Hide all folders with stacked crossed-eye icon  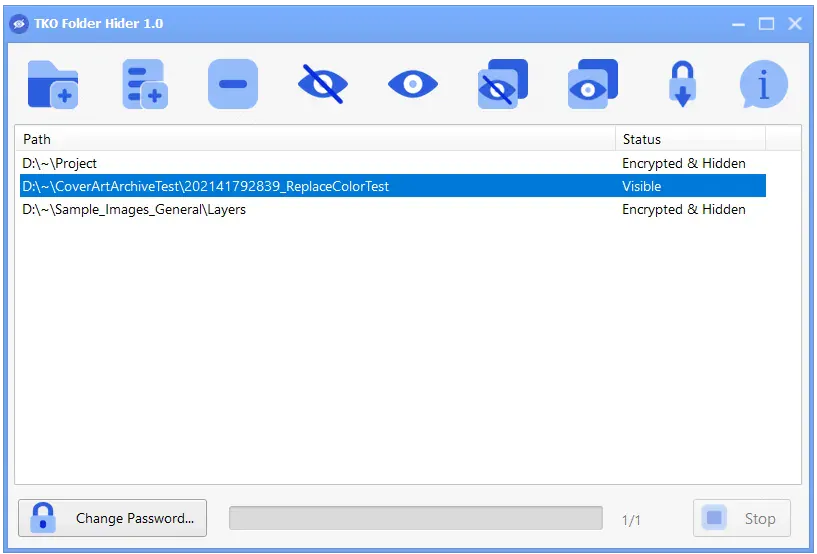pos(503,84)
